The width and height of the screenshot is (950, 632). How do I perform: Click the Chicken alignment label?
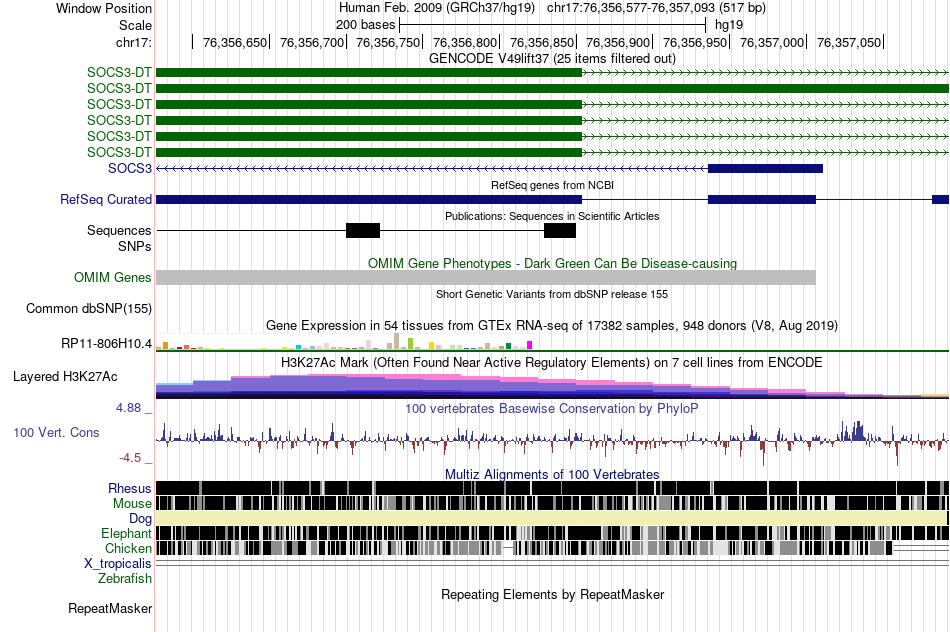coord(128,548)
